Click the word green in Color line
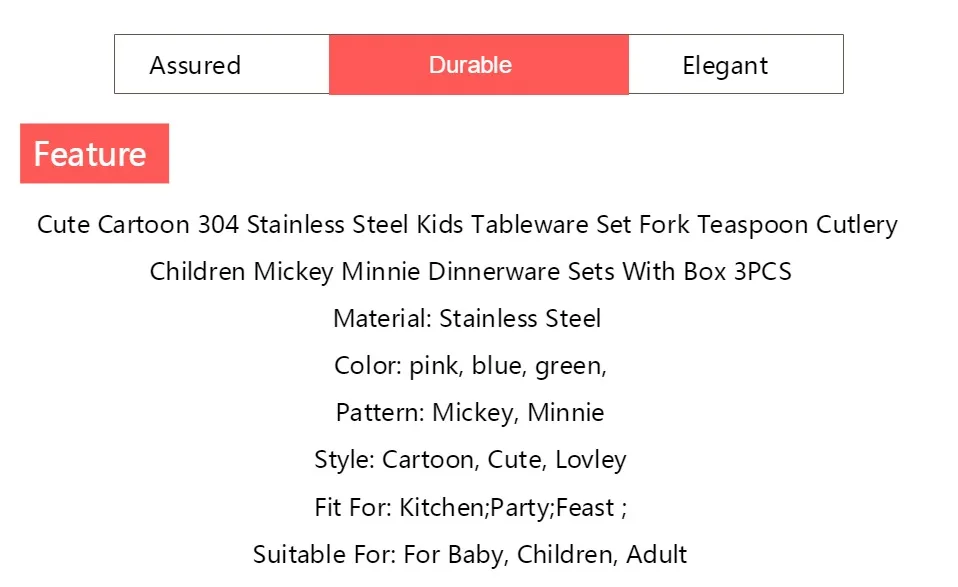 (x=571, y=366)
